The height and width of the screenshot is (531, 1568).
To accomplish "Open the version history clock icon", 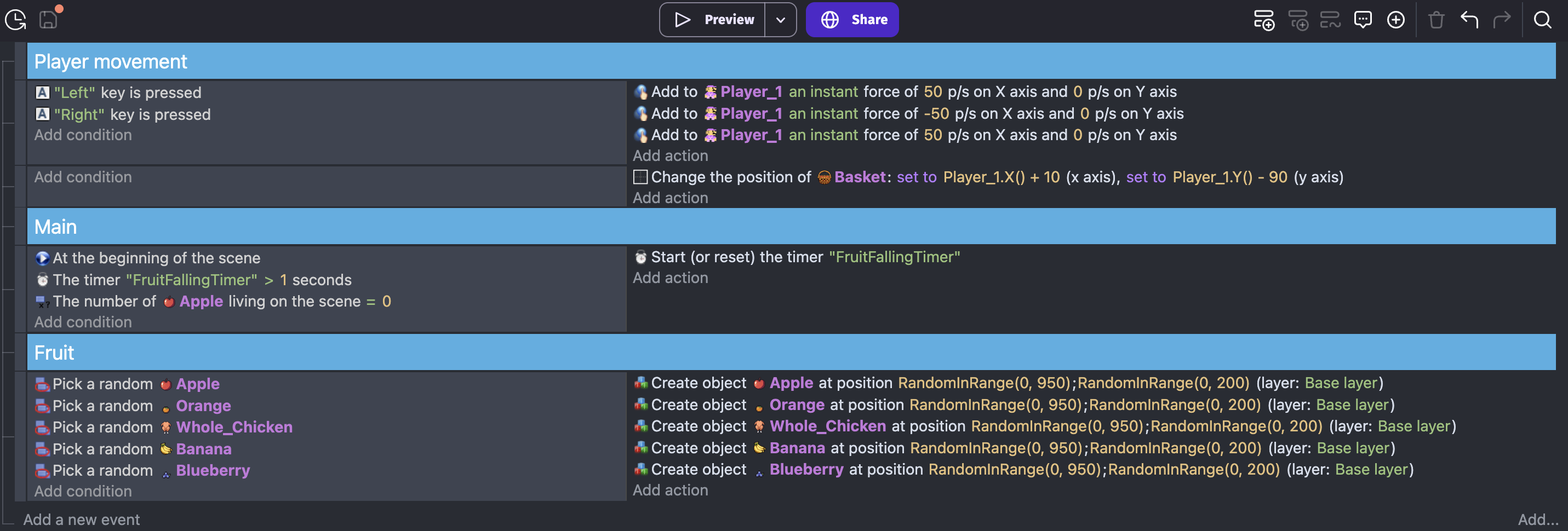I will coord(15,20).
